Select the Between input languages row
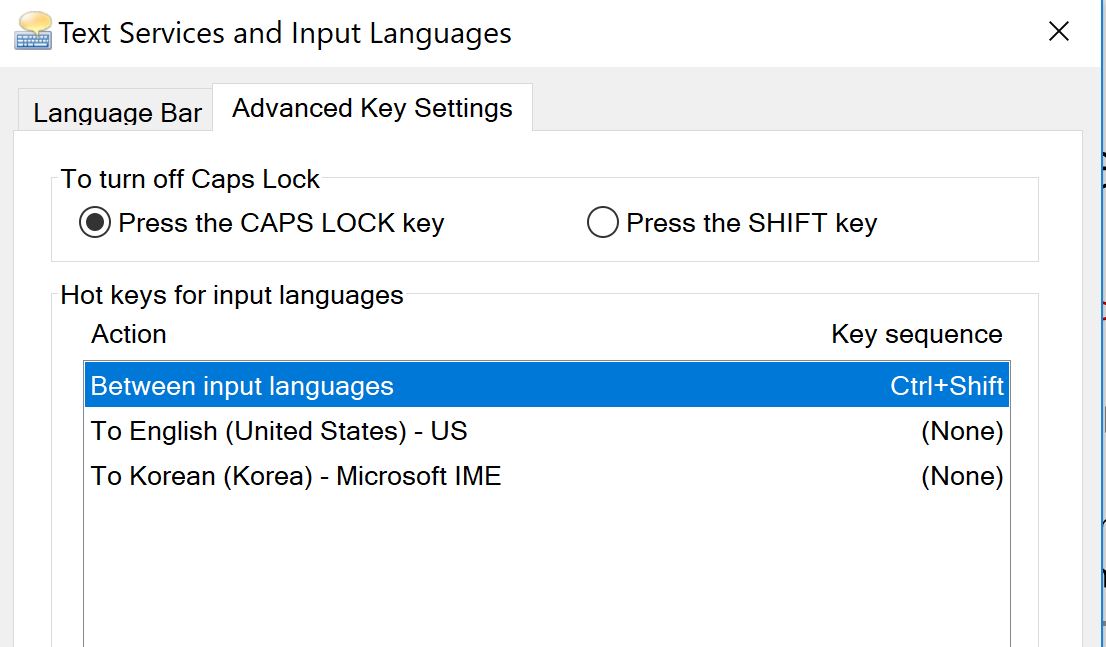Image resolution: width=1106 pixels, height=647 pixels. (x=547, y=386)
